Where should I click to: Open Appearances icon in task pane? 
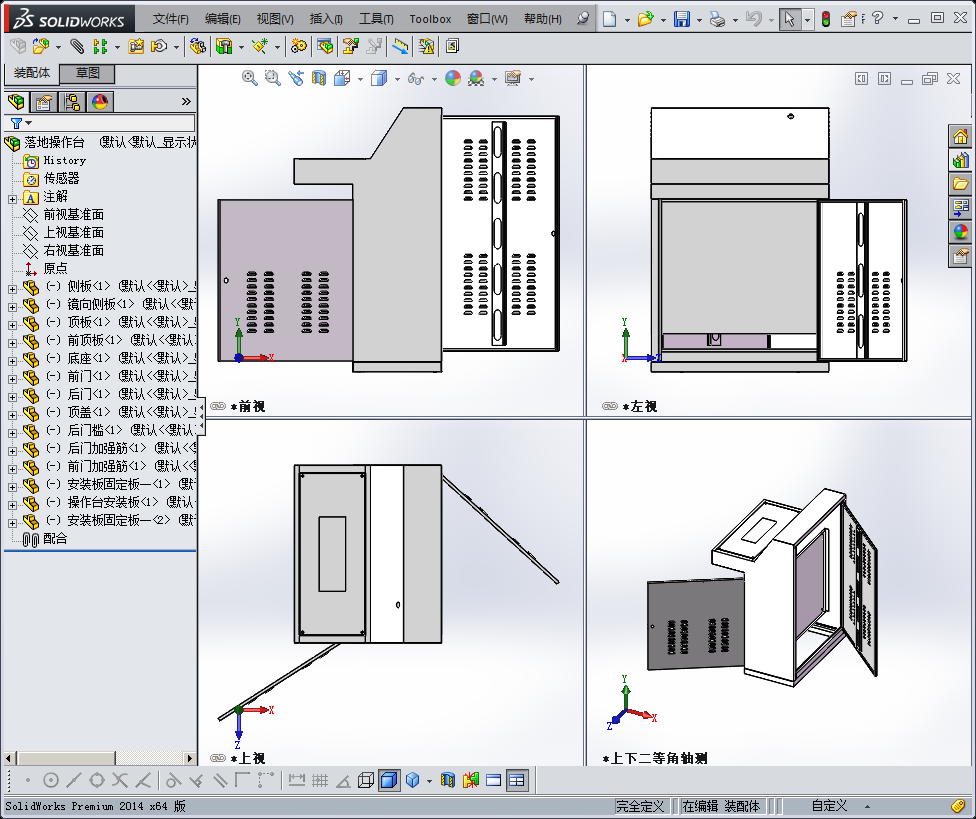(x=960, y=232)
